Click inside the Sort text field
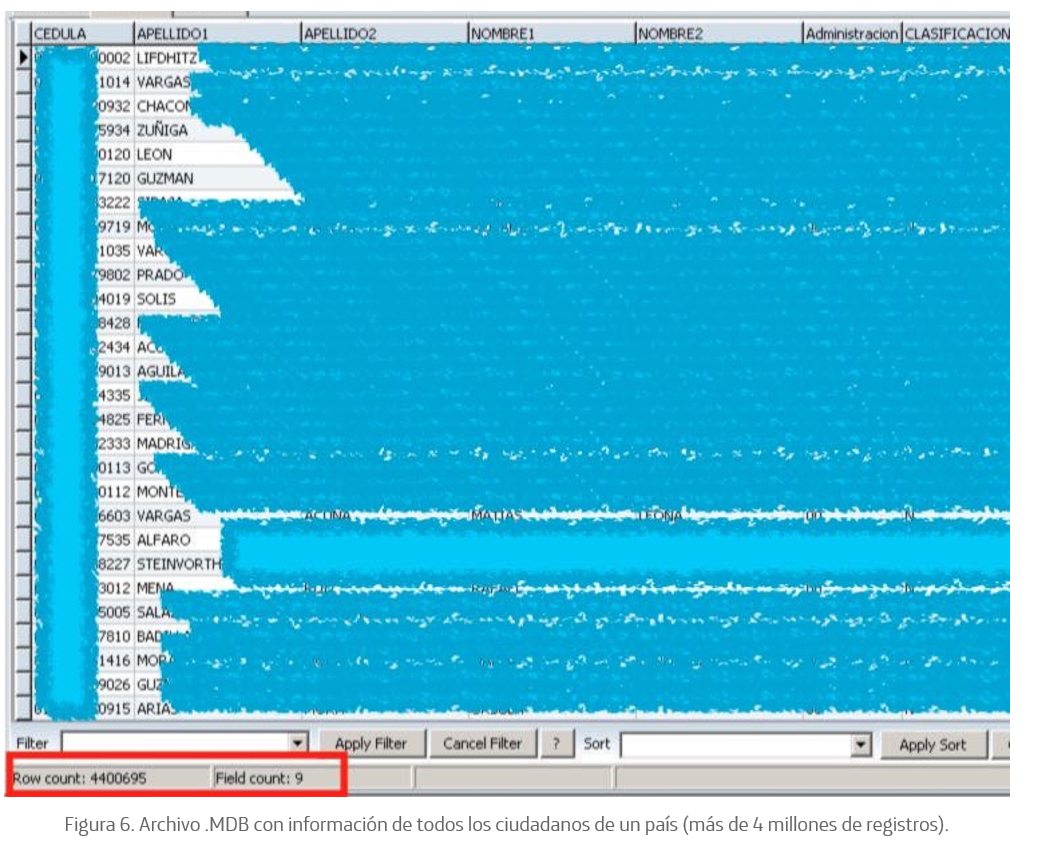Image resolution: width=1047 pixels, height=853 pixels. coord(734,745)
